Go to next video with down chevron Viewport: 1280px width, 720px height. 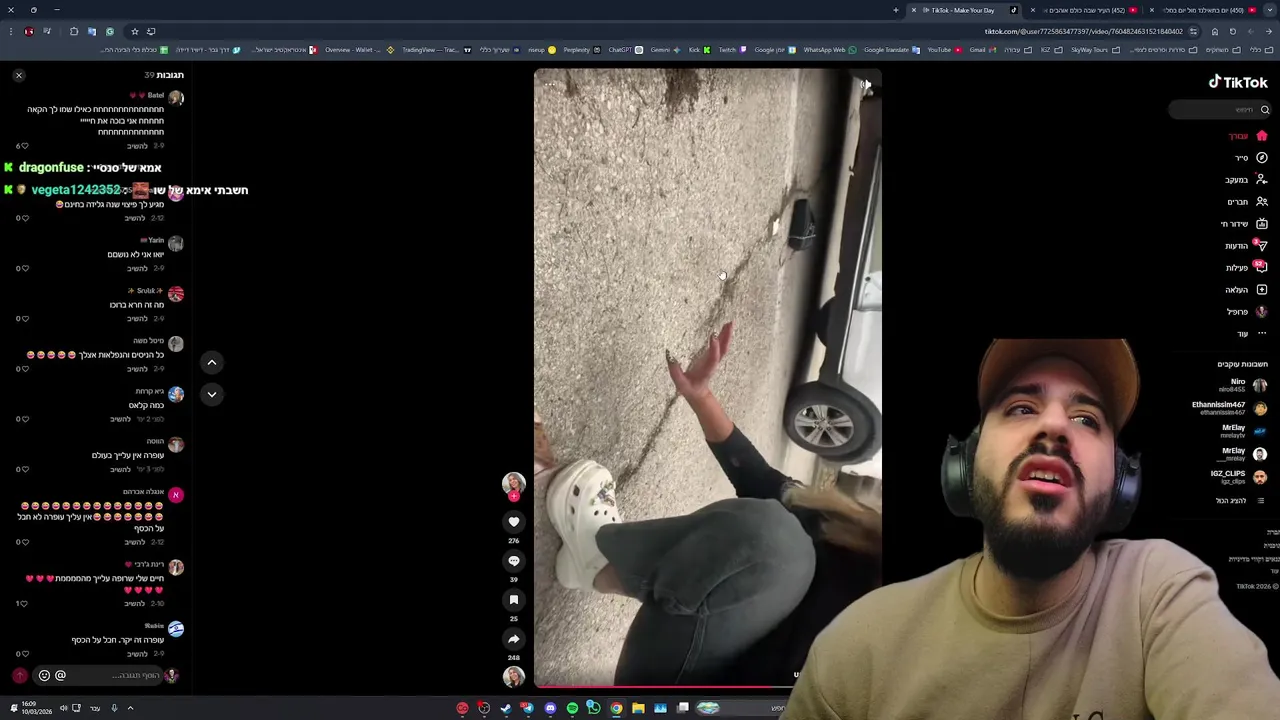(211, 394)
